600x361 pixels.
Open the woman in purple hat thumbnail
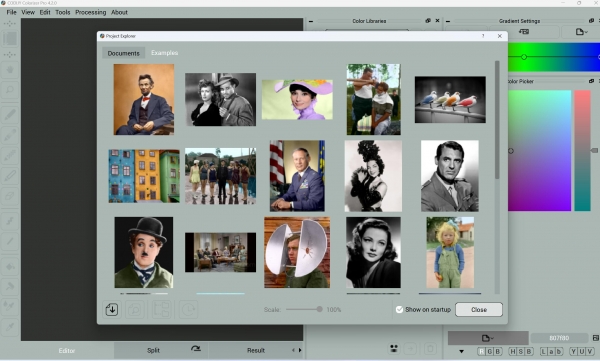(297, 100)
